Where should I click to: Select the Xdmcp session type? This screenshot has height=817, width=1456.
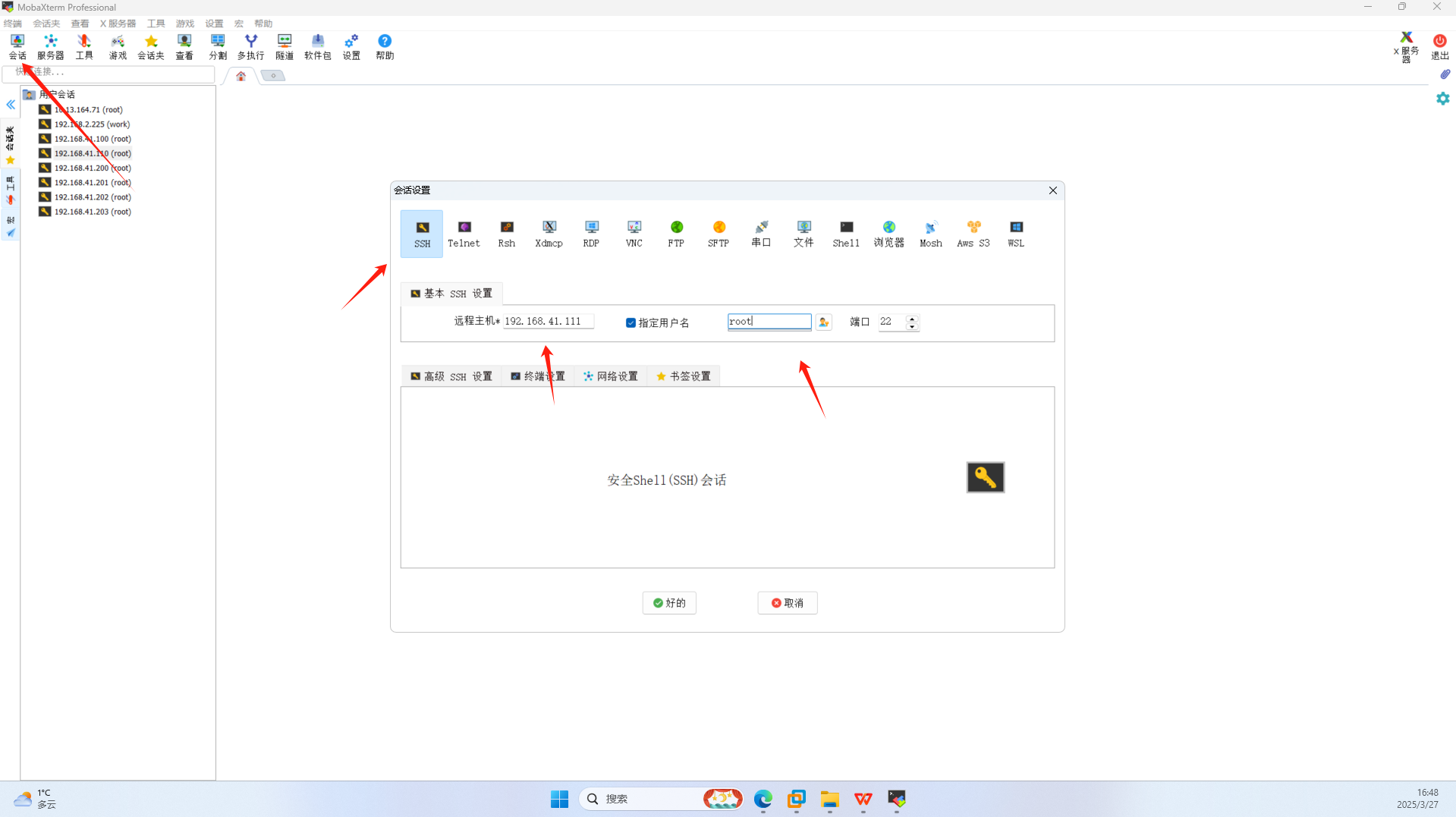tap(549, 234)
